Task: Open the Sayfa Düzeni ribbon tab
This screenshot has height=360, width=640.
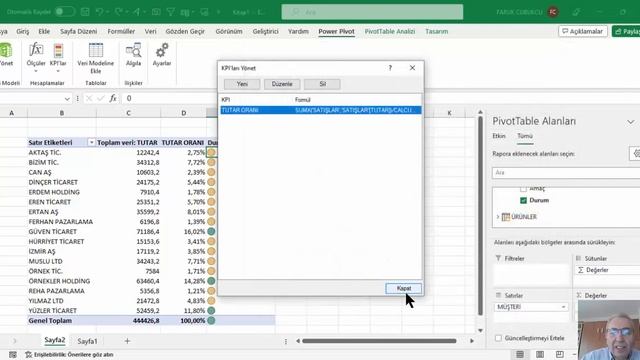Action: click(78, 31)
